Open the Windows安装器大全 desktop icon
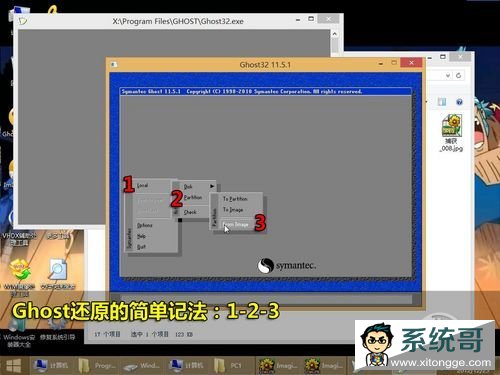 click(x=19, y=332)
